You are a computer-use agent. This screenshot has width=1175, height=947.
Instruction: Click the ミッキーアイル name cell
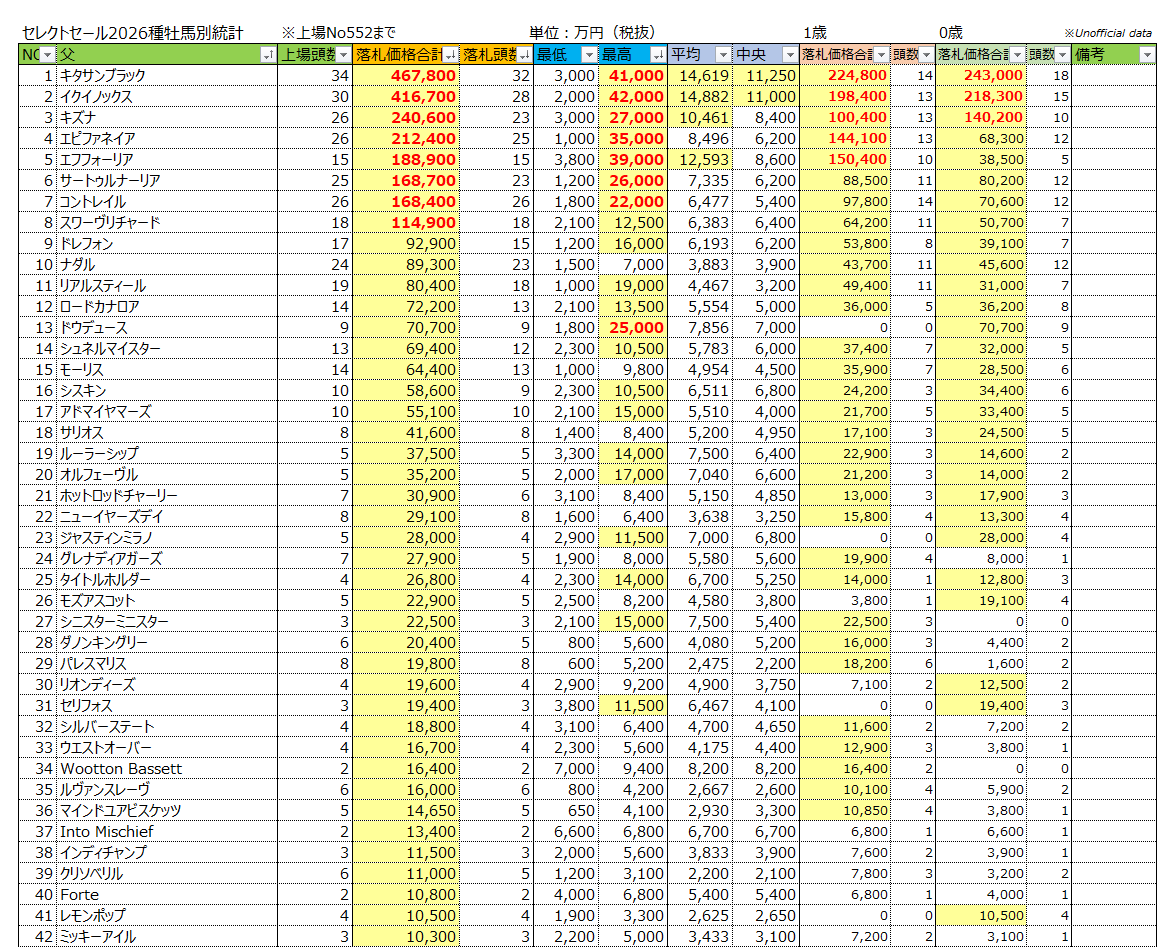point(167,937)
